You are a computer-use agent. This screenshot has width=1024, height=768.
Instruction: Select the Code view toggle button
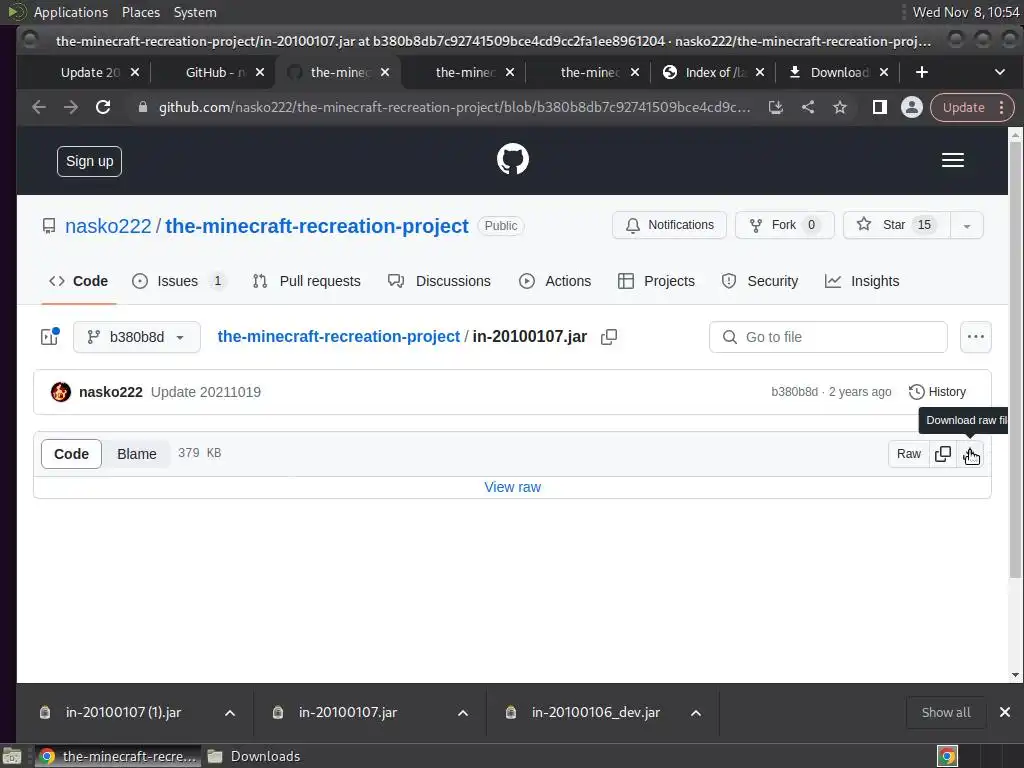(71, 454)
